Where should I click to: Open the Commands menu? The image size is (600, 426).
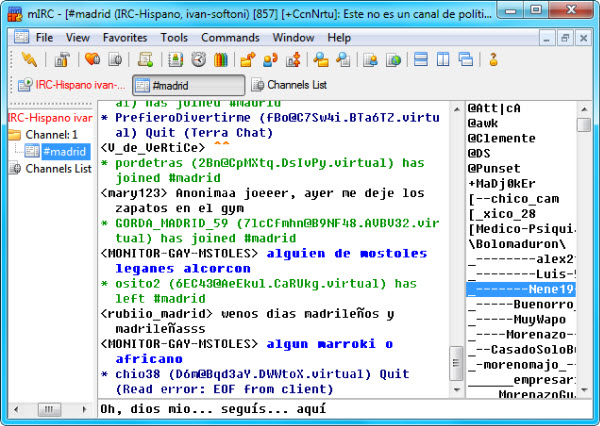click(230, 37)
